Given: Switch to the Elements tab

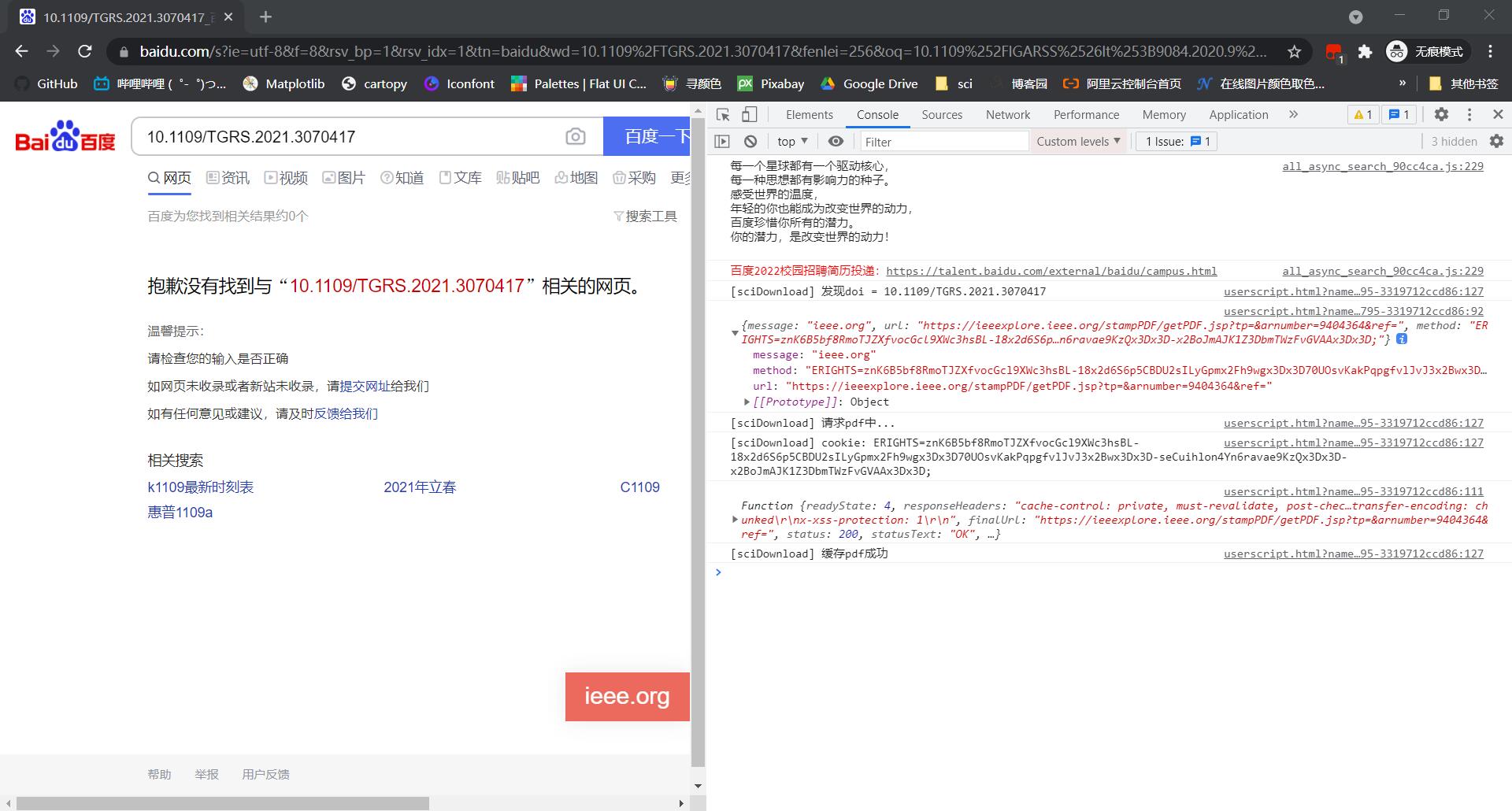Looking at the screenshot, I should (809, 115).
